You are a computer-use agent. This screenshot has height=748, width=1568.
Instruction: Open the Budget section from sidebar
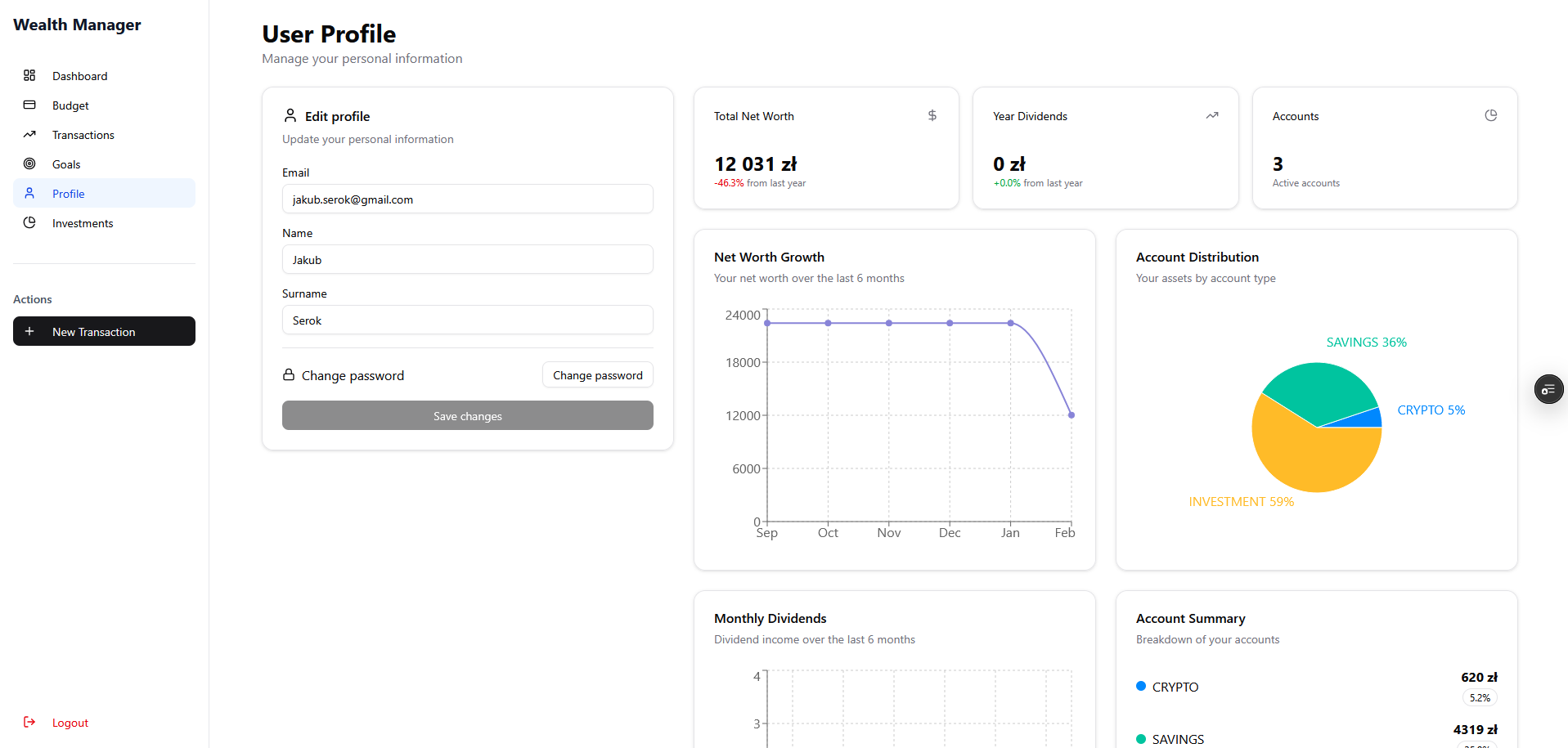click(70, 105)
